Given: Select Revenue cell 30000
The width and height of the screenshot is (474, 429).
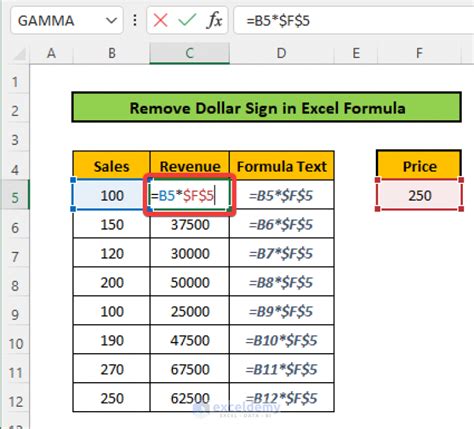Looking at the screenshot, I should [190, 253].
